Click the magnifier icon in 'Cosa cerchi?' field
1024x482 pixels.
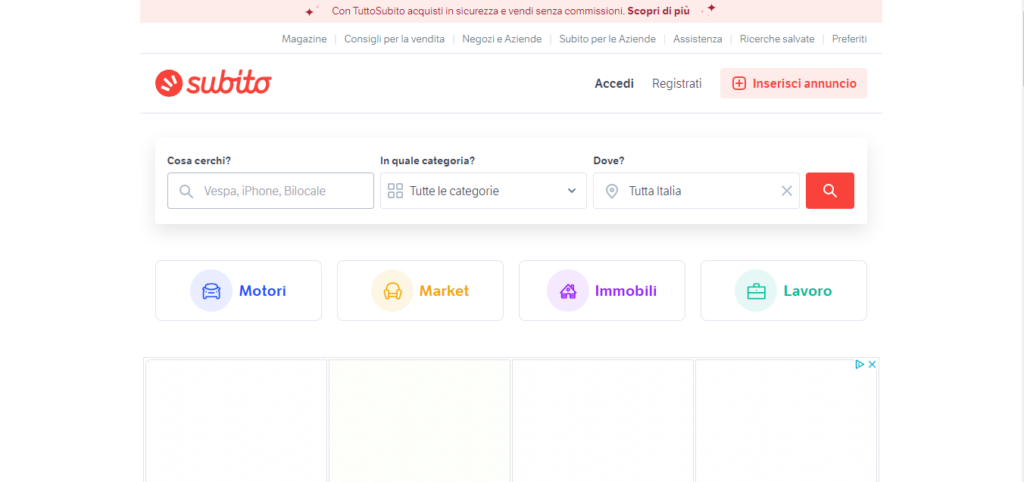(186, 191)
